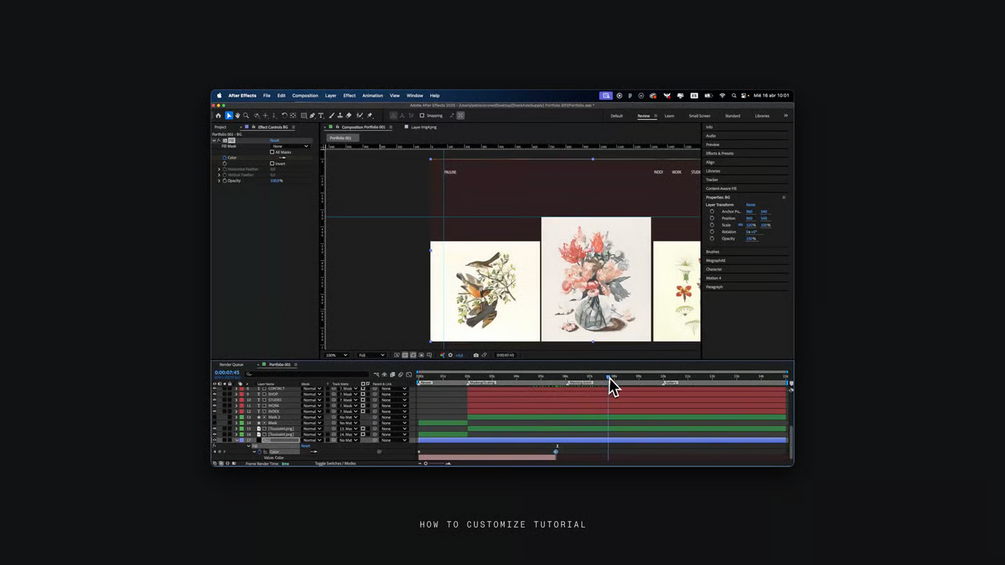1005x565 pixels.
Task: Open the File menu
Action: [x=267, y=95]
